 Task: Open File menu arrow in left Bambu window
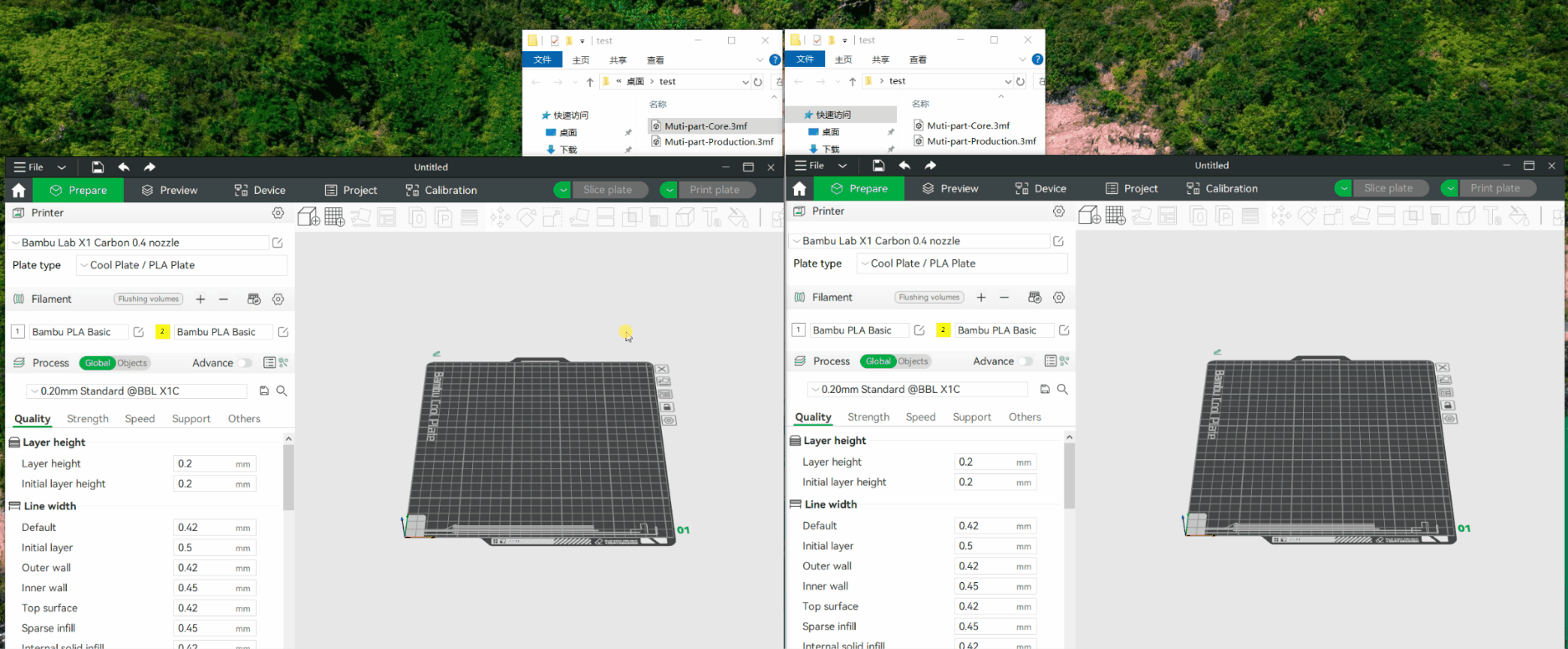(x=62, y=167)
